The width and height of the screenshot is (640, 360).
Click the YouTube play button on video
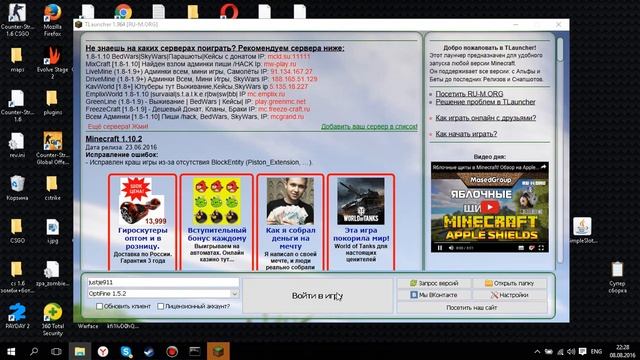(x=490, y=207)
